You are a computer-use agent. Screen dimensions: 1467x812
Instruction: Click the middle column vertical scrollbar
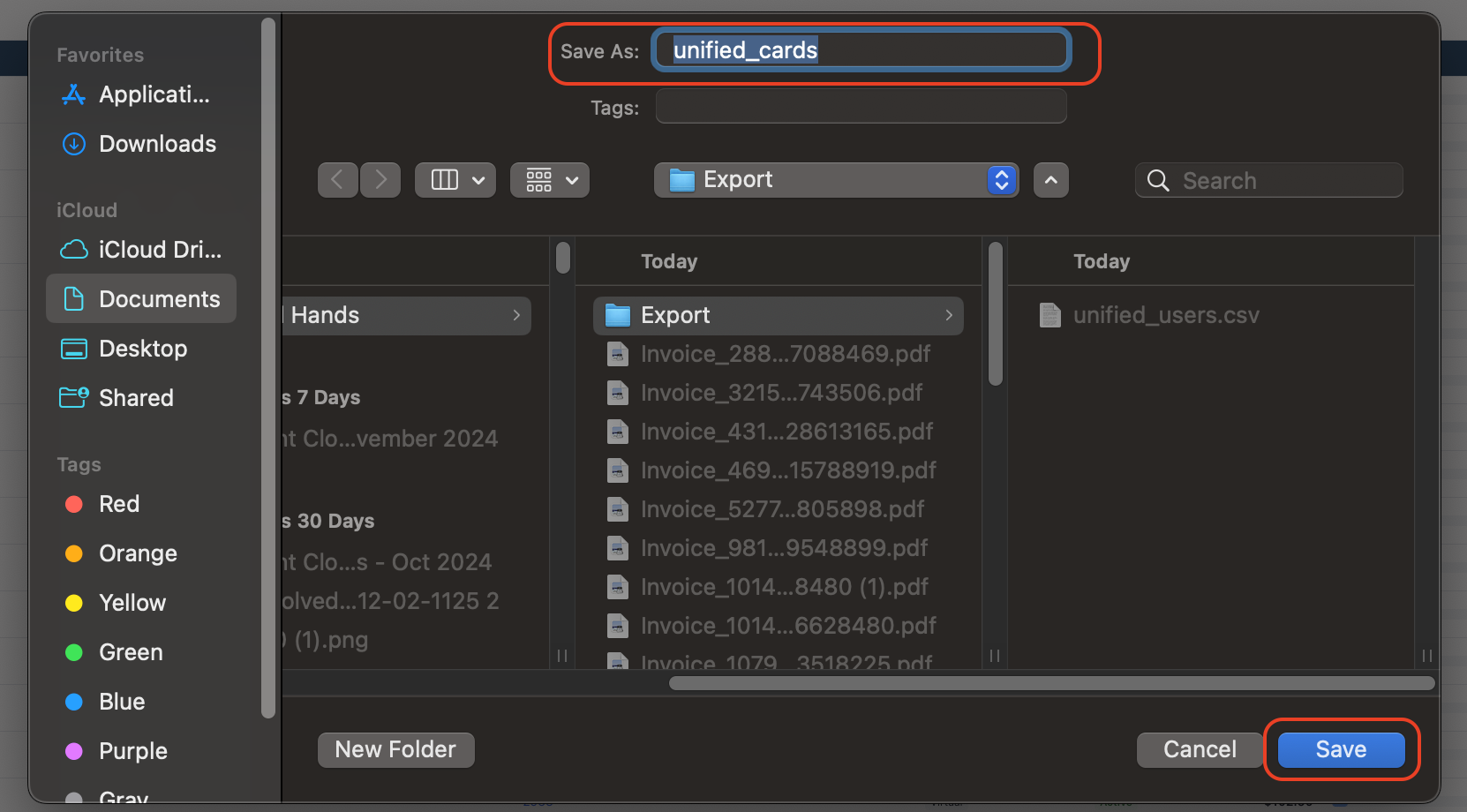996,314
